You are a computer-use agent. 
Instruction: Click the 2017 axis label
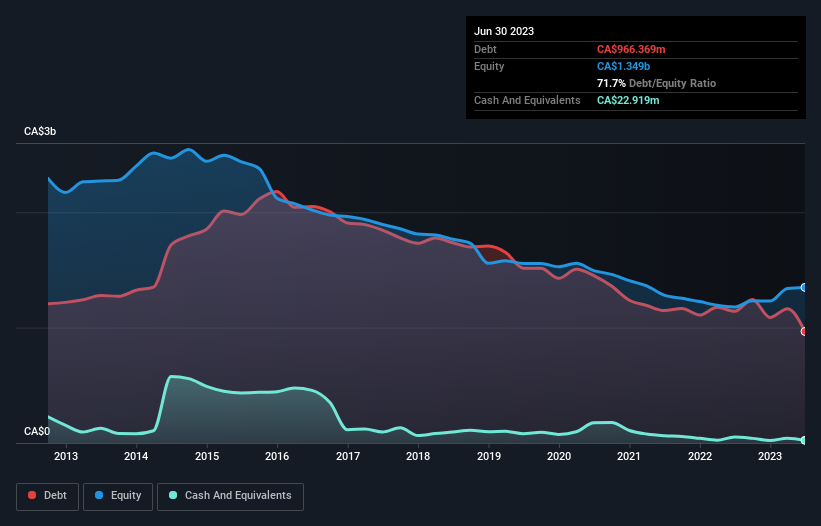[x=348, y=456]
